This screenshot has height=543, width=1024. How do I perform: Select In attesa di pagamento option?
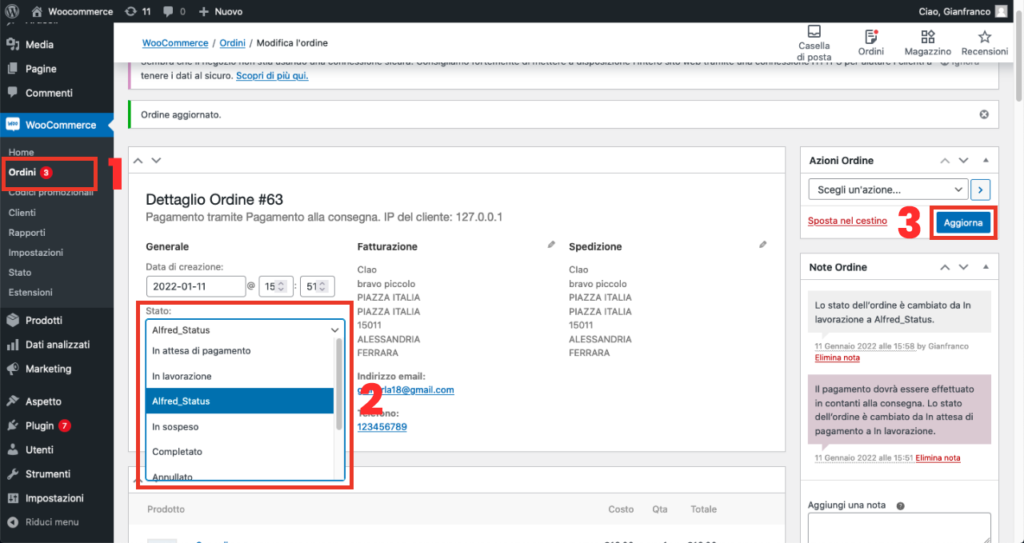[240, 351]
